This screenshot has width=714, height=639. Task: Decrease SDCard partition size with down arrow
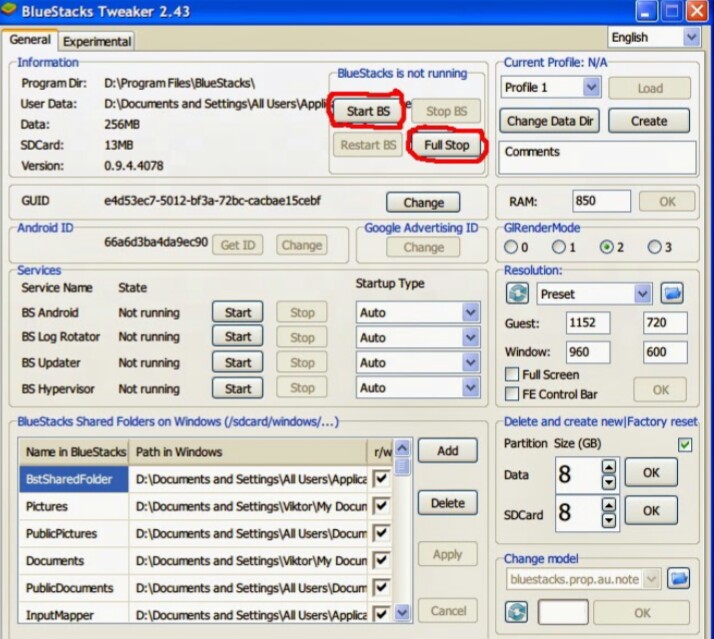click(607, 520)
